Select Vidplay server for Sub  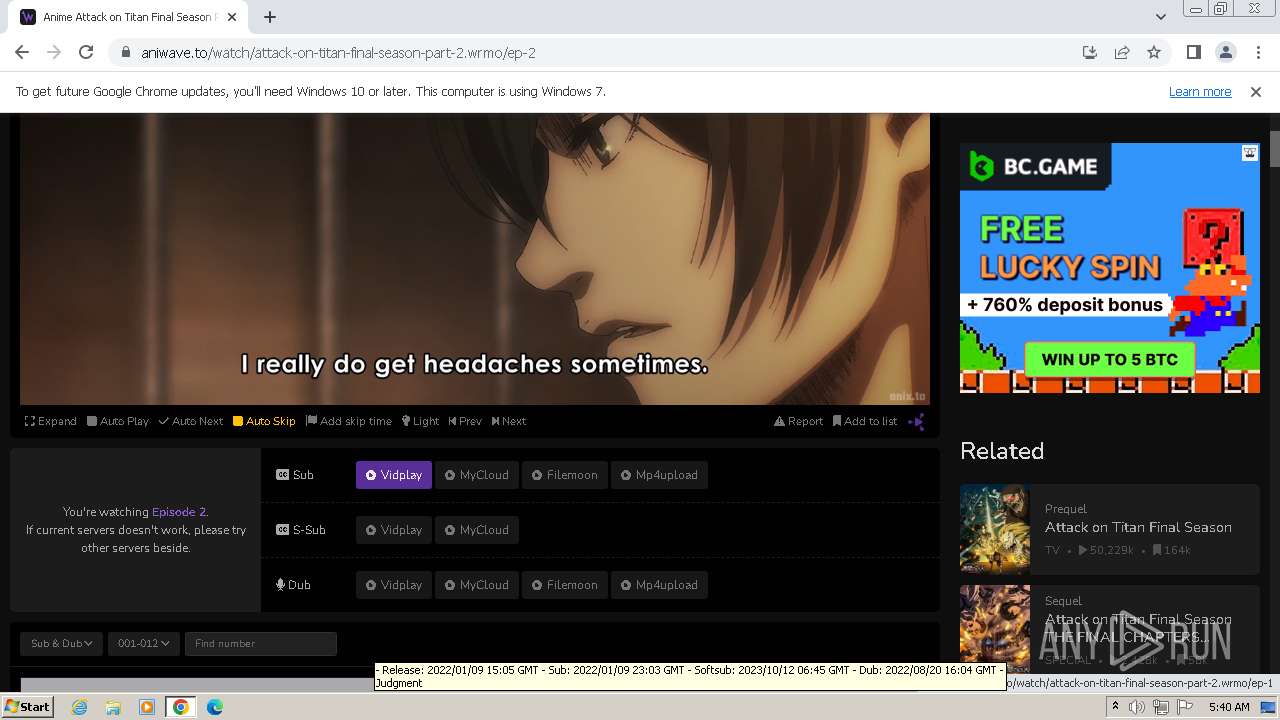394,475
